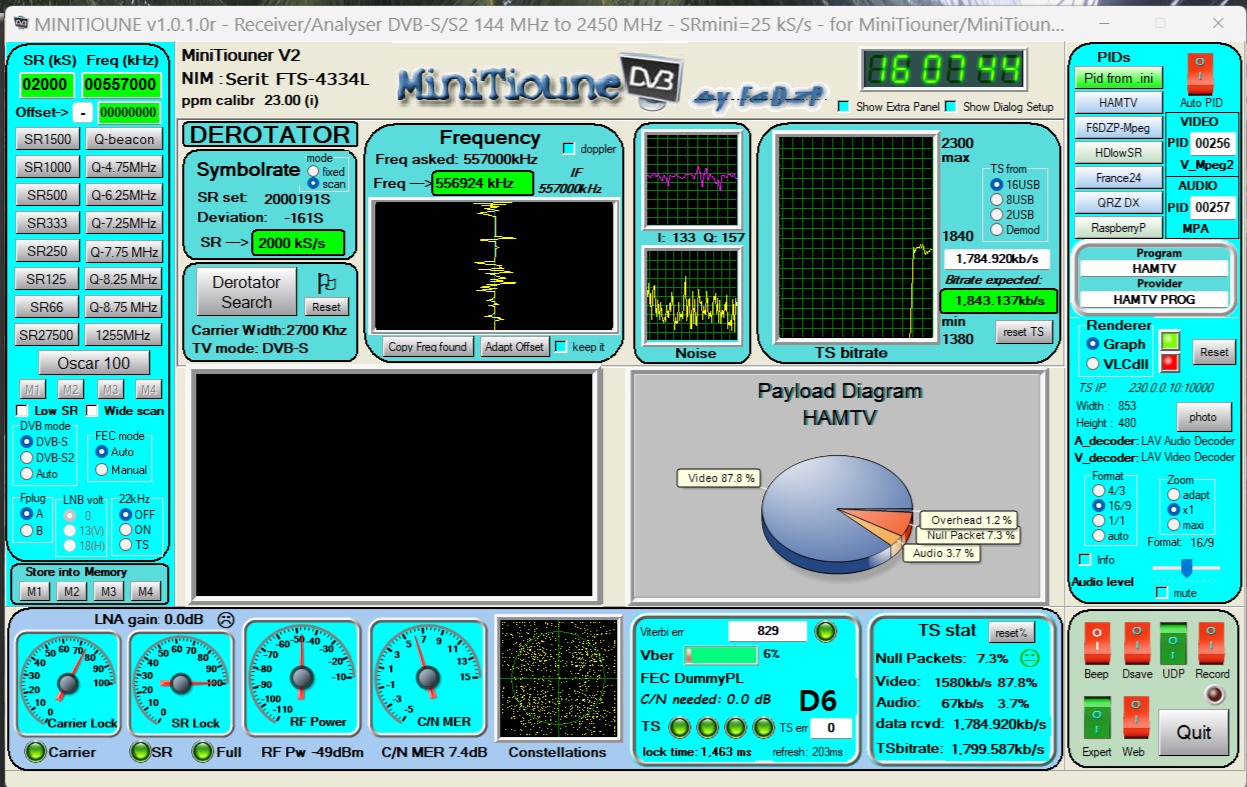The image size is (1247, 787).
Task: Quit the application
Action: pos(1194,732)
